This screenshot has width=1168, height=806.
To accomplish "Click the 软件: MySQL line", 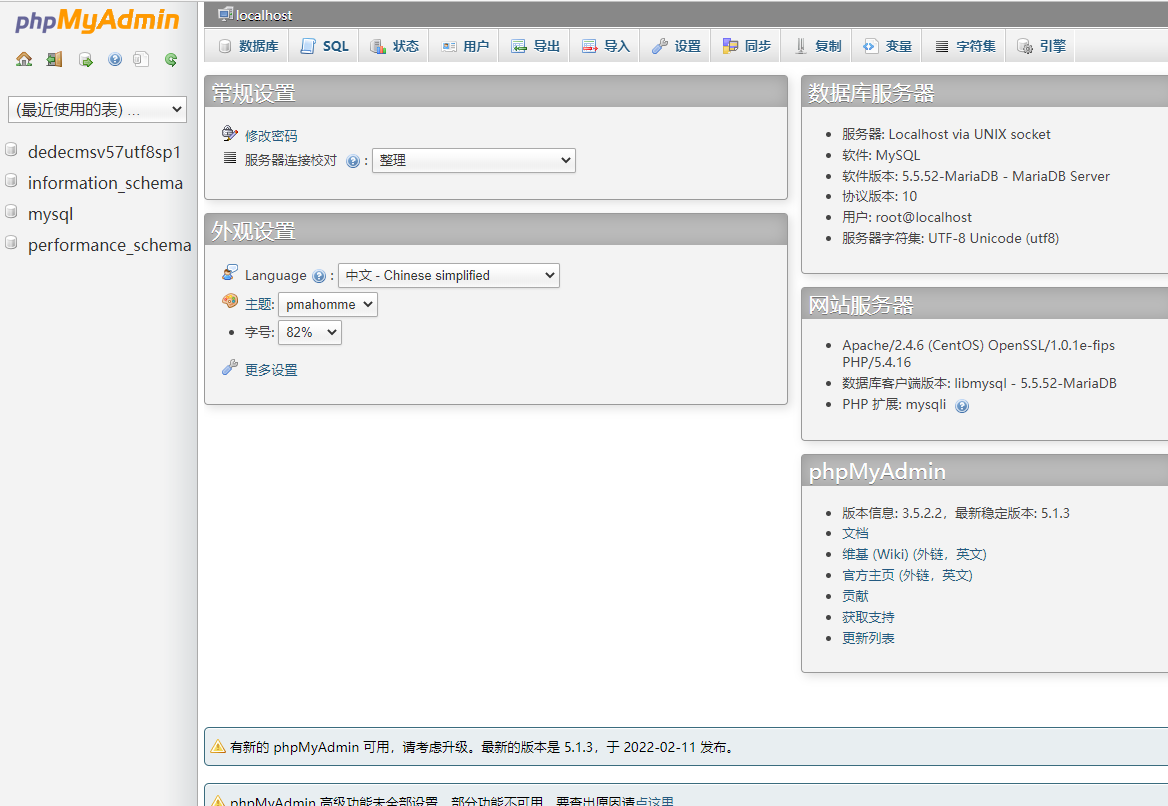I will tap(881, 155).
